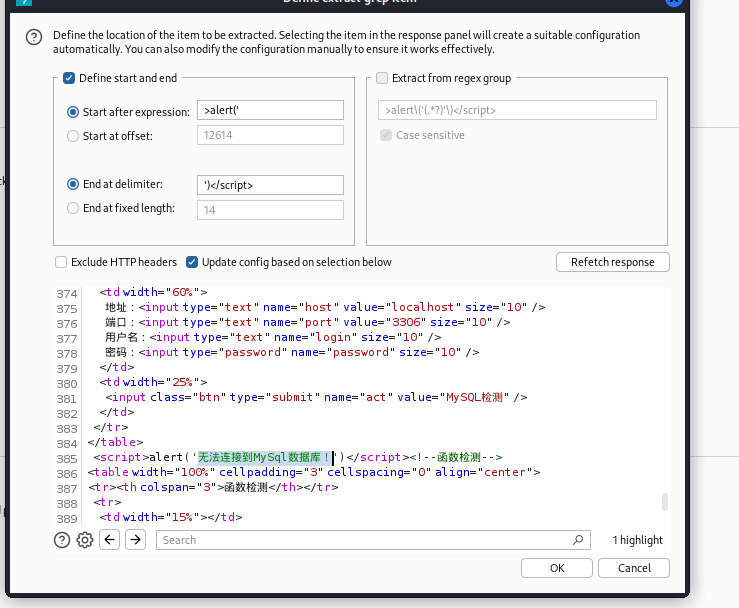Select Start at offset radio button

[x=73, y=136]
